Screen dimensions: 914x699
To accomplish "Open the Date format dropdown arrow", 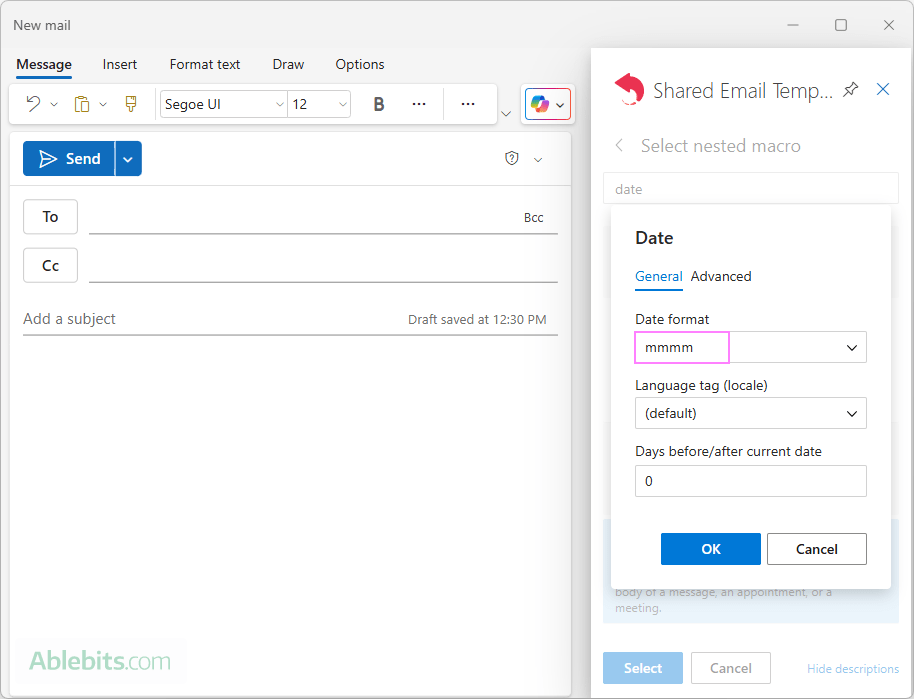I will 852,347.
